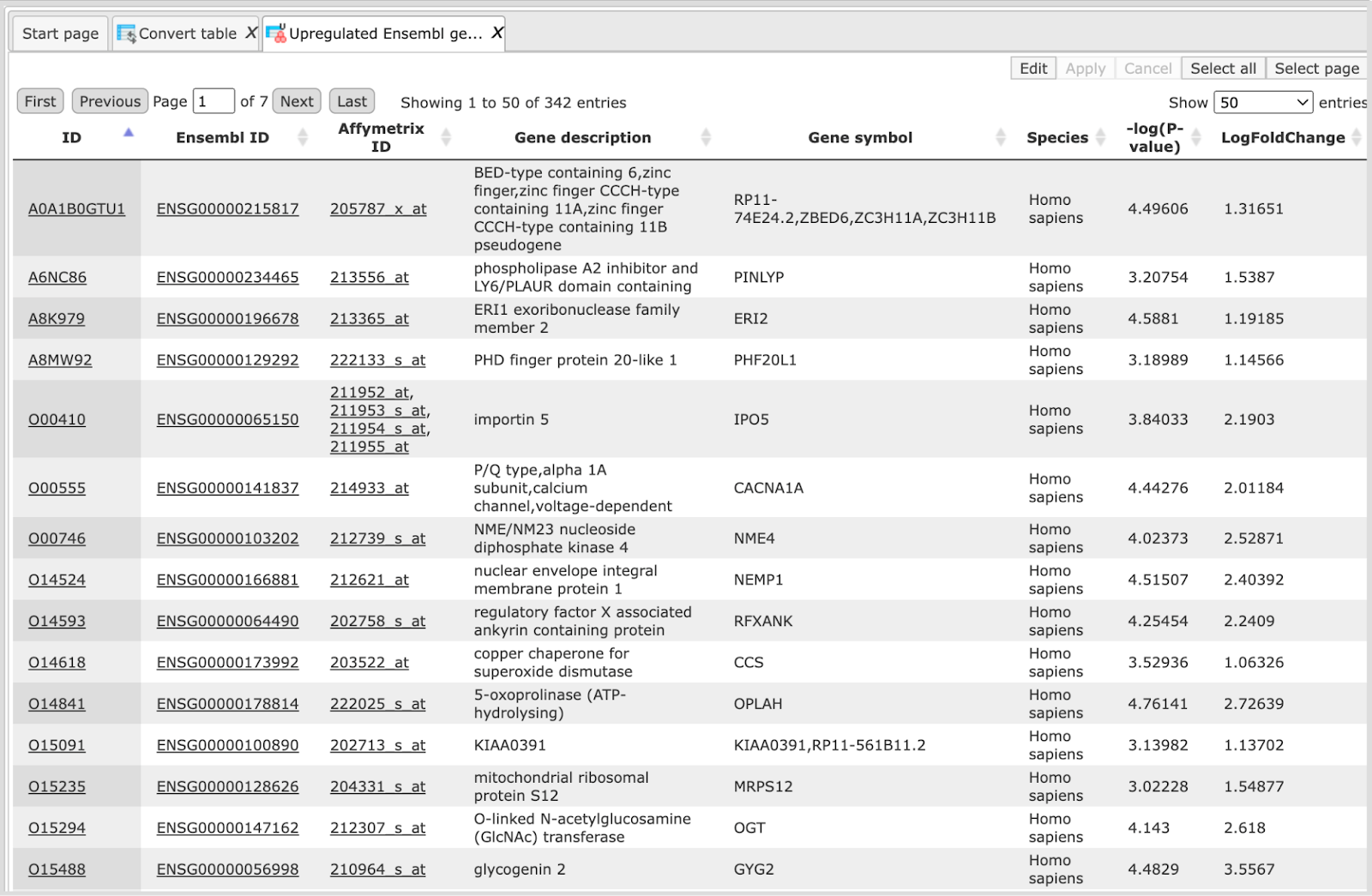Select the IPO5 gene symbol cell
This screenshot has width=1372, height=896.
tap(751, 419)
